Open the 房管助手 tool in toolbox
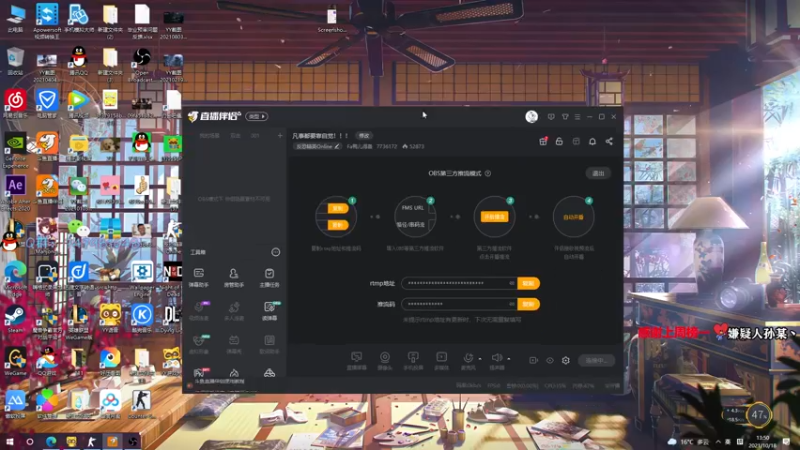This screenshot has height=450, width=800. pos(234,278)
